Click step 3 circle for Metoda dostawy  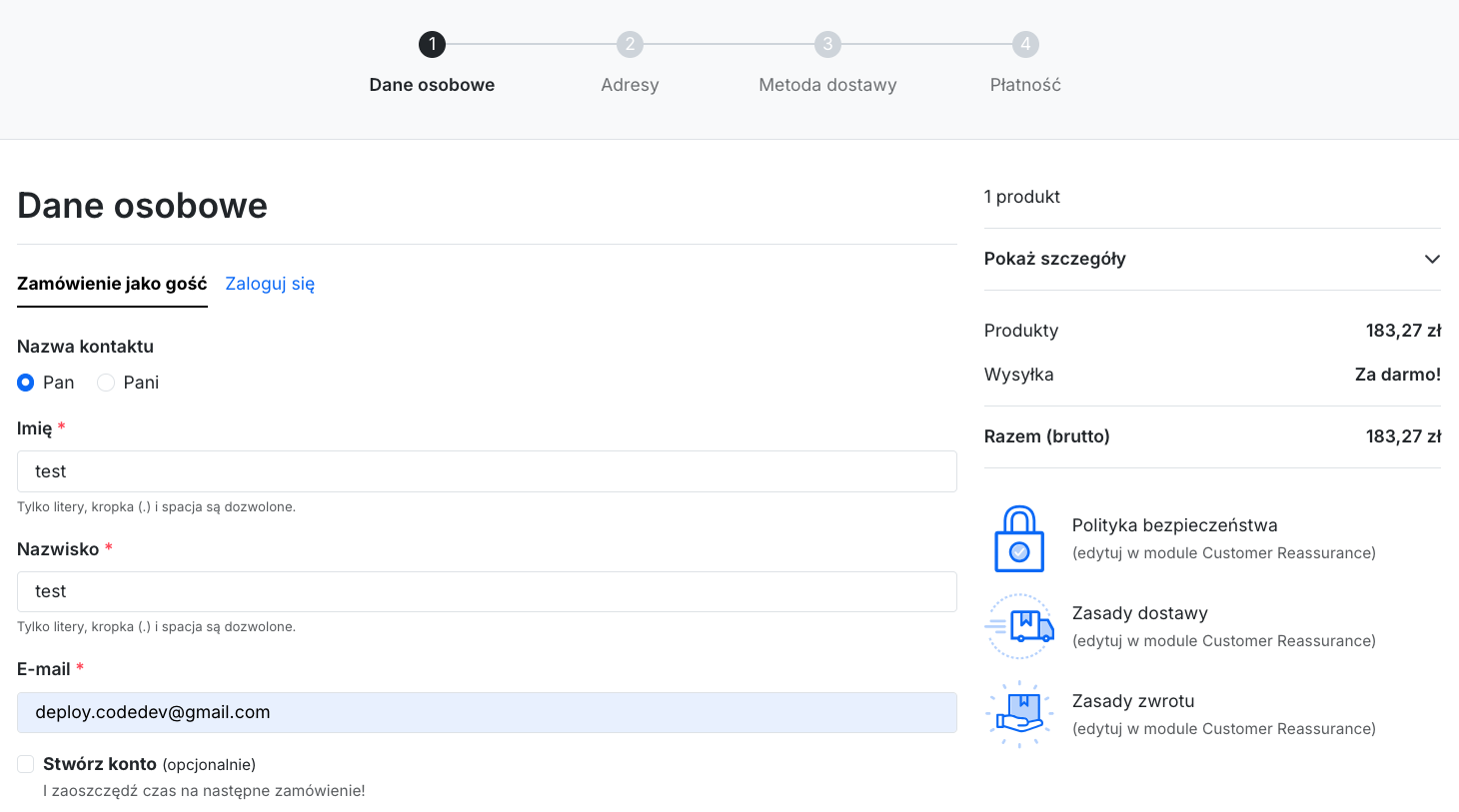827,44
